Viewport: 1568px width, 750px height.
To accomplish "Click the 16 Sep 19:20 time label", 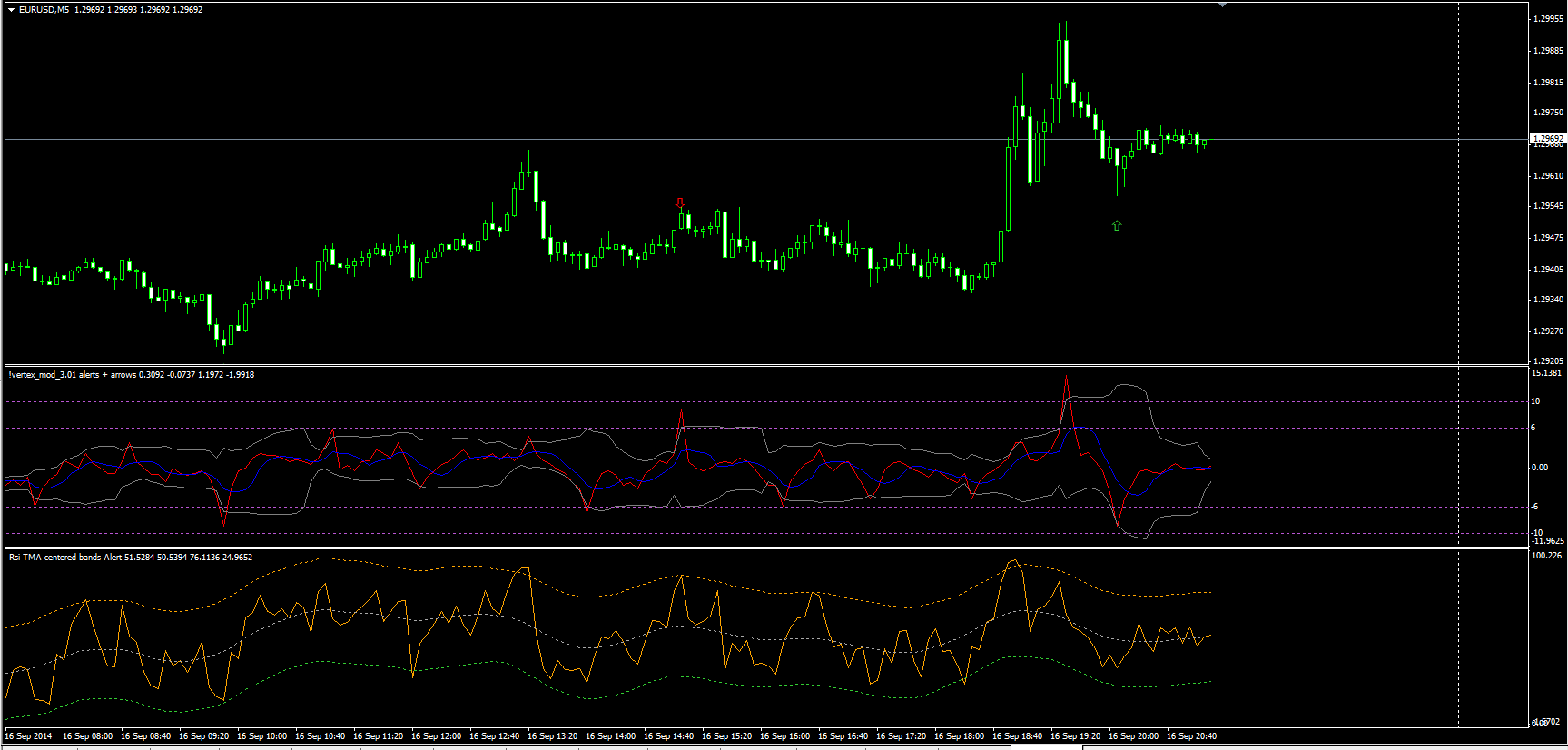I will click(1076, 736).
